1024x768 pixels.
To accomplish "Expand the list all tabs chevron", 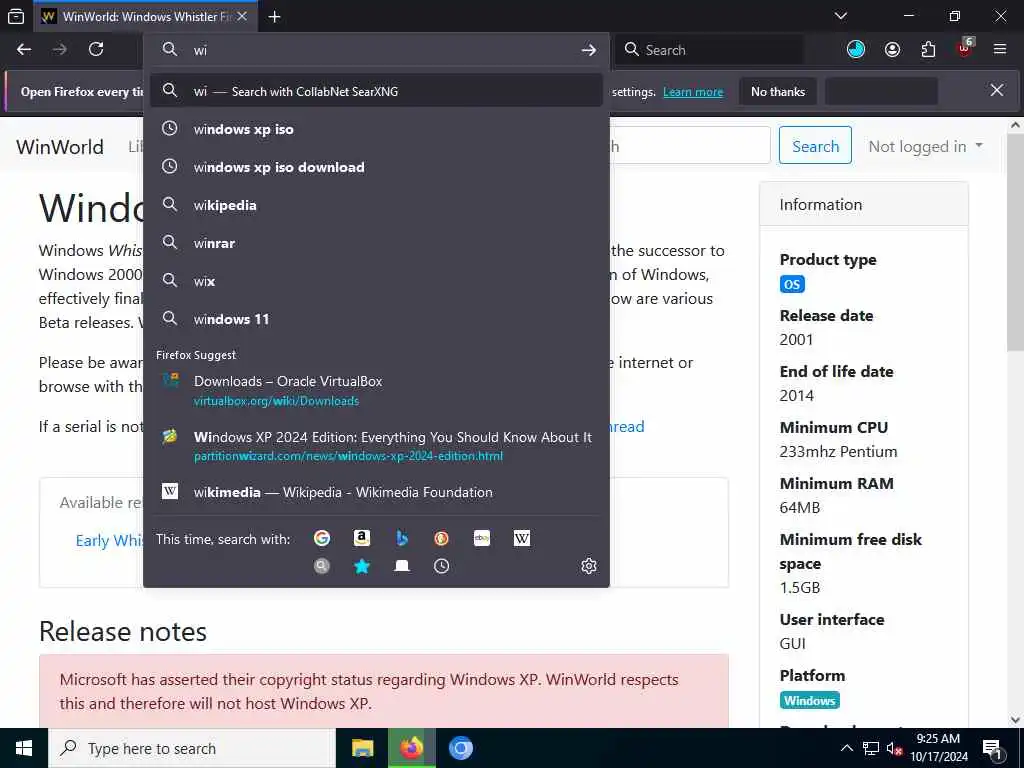I will [x=840, y=16].
